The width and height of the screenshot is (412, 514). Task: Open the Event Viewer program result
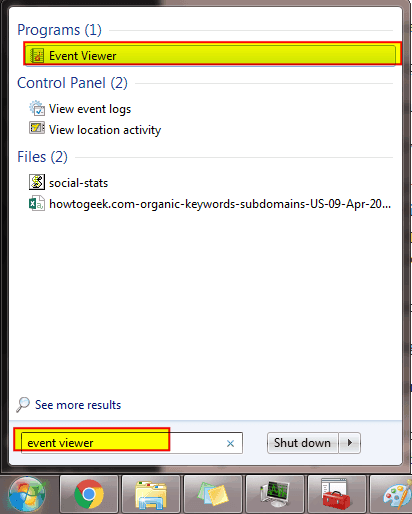click(x=212, y=55)
